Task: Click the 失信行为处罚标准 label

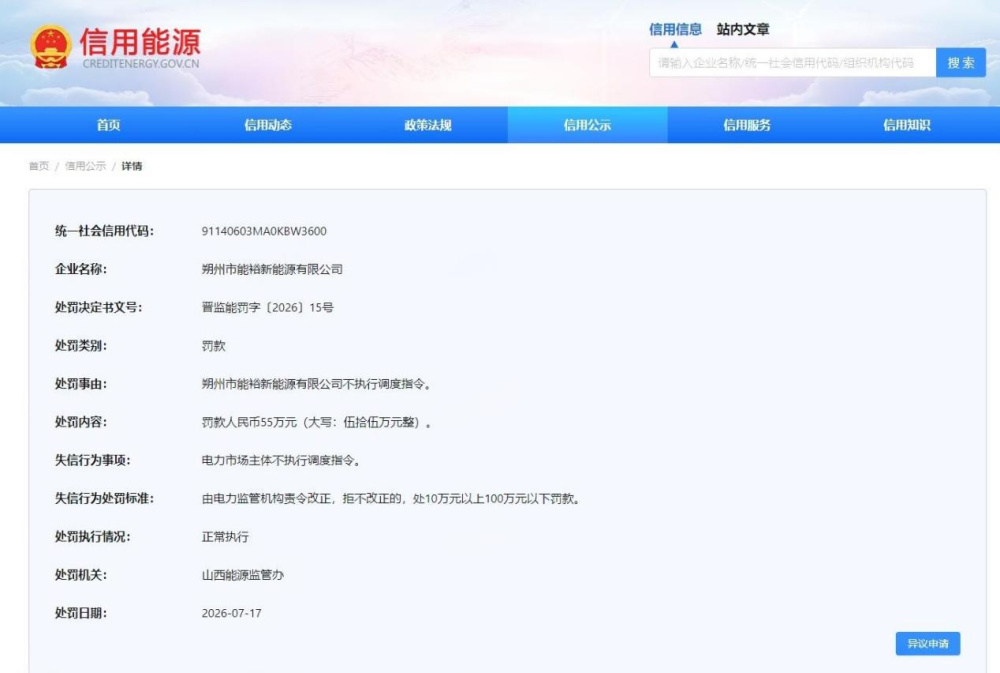Action: pyautogui.click(x=105, y=499)
